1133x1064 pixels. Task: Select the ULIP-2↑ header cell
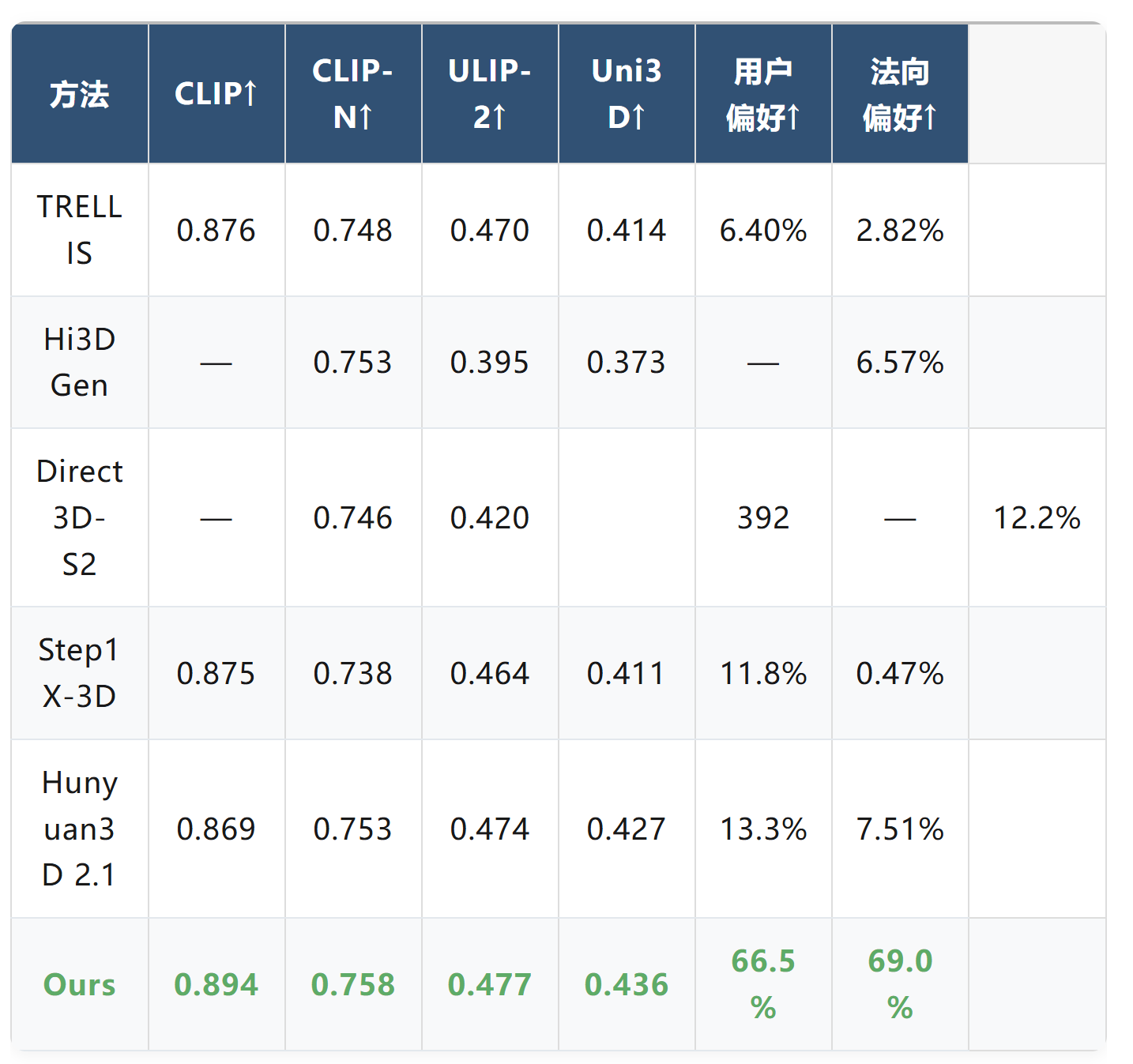tap(490, 94)
